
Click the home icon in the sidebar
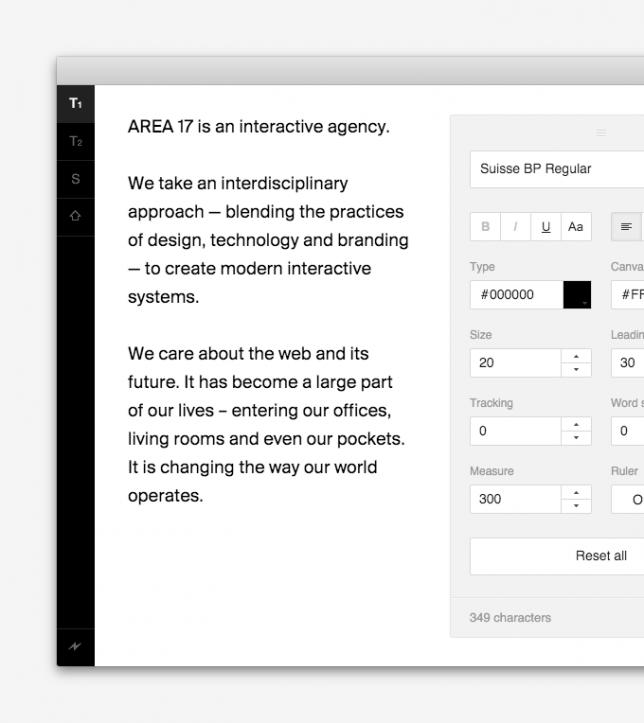point(76,217)
